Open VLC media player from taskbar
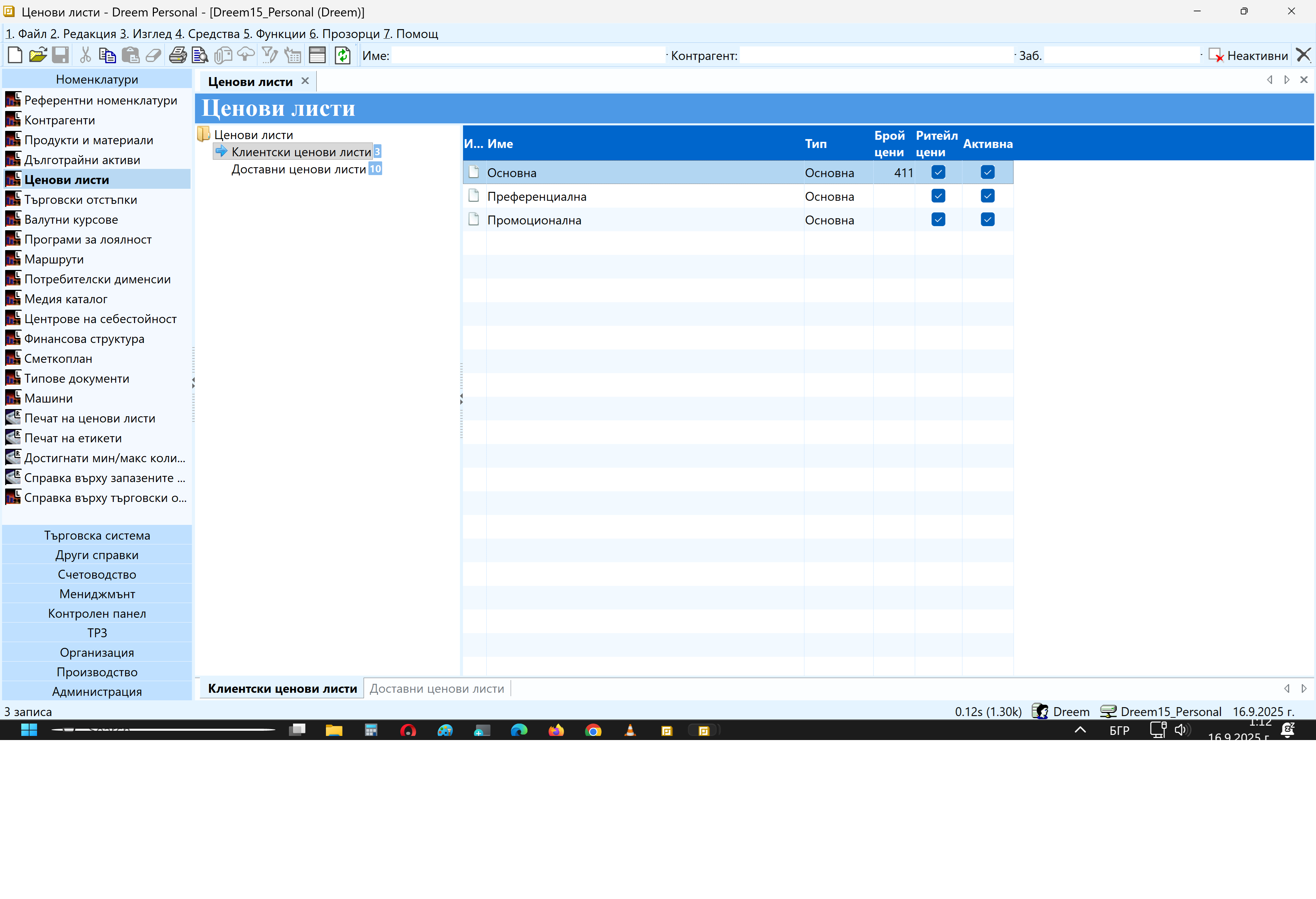This screenshot has width=1316, height=899. (x=630, y=730)
